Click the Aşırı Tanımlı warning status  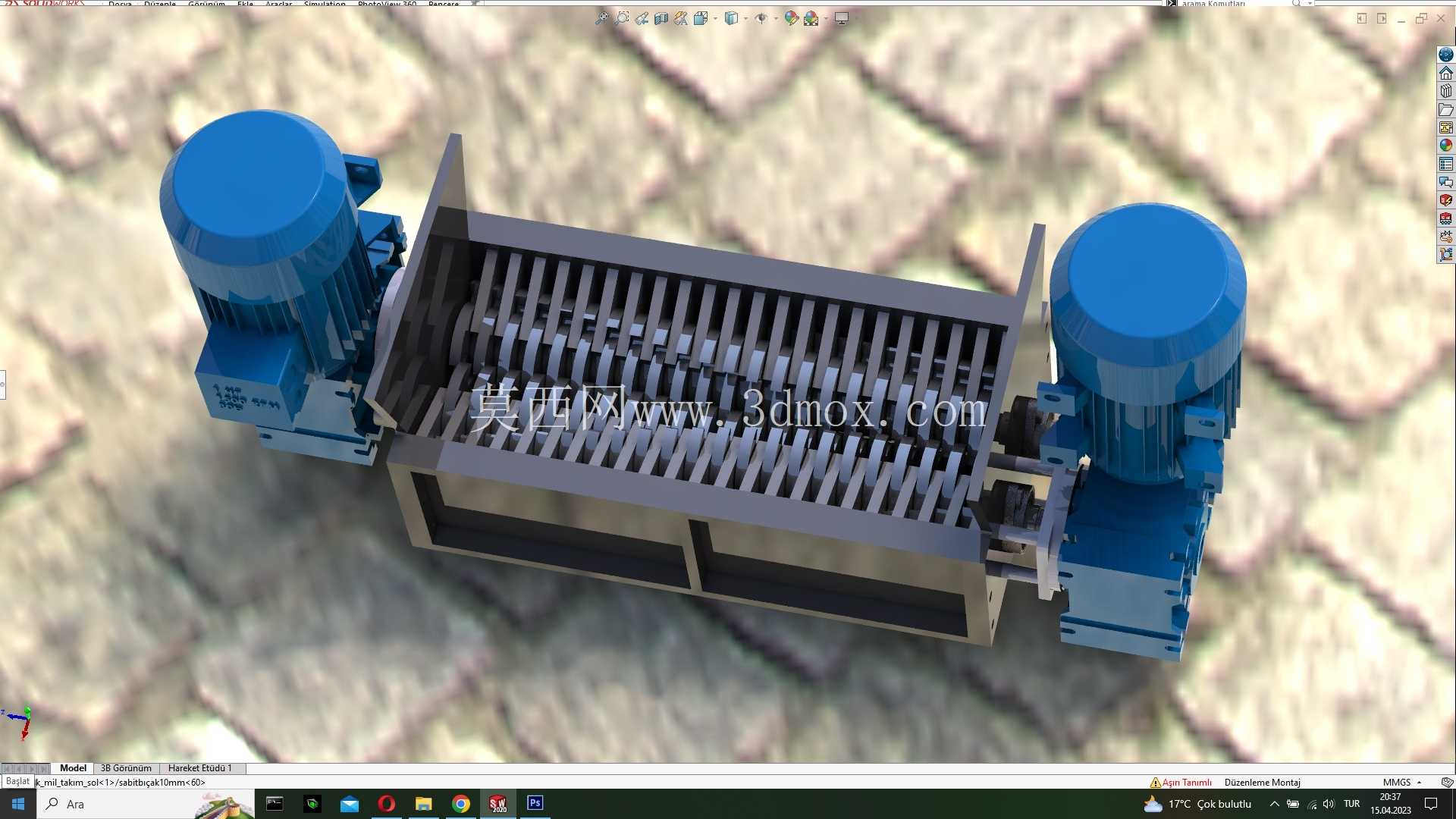pyautogui.click(x=1181, y=783)
